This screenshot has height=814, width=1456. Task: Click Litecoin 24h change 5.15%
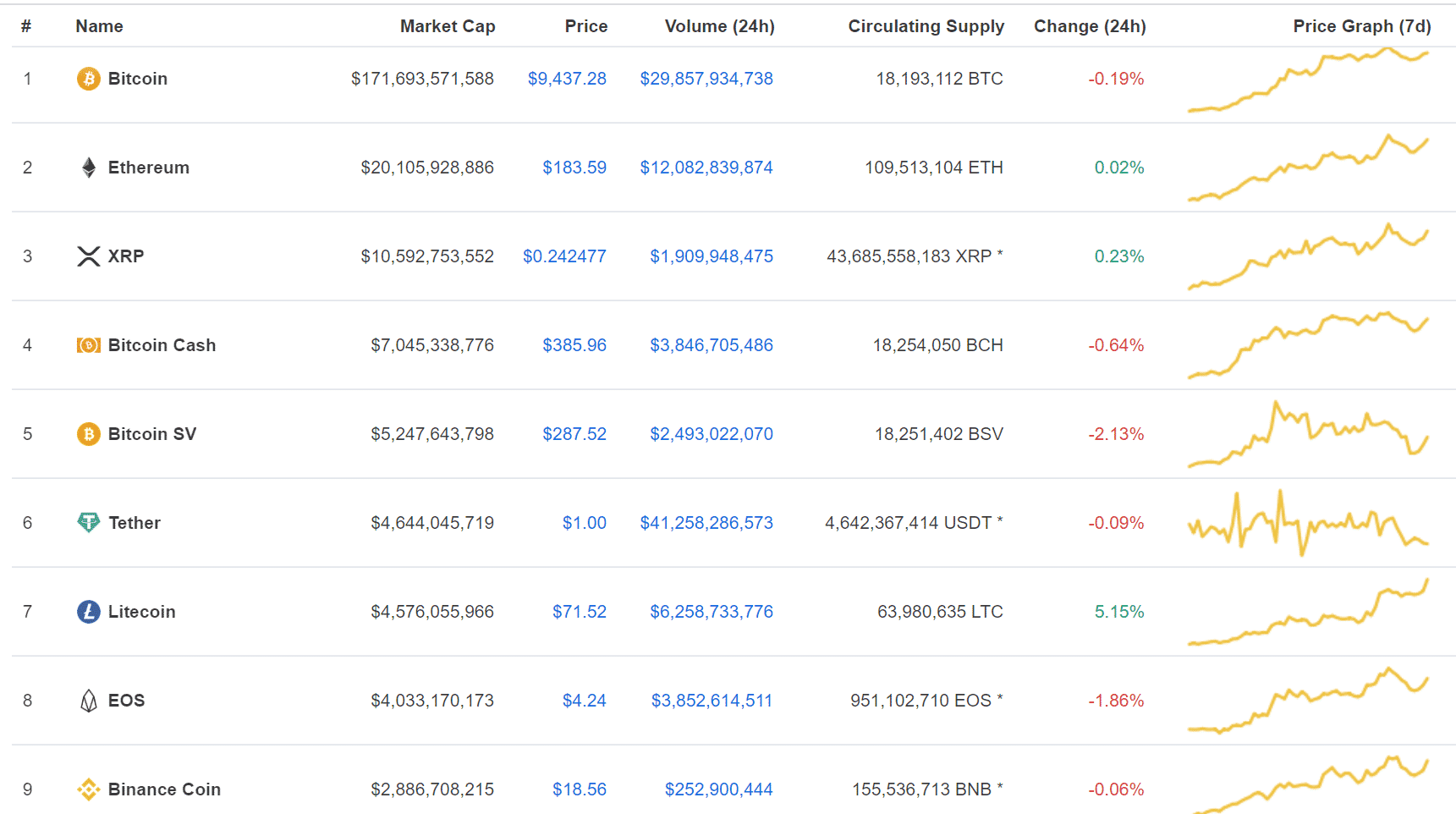click(1119, 612)
